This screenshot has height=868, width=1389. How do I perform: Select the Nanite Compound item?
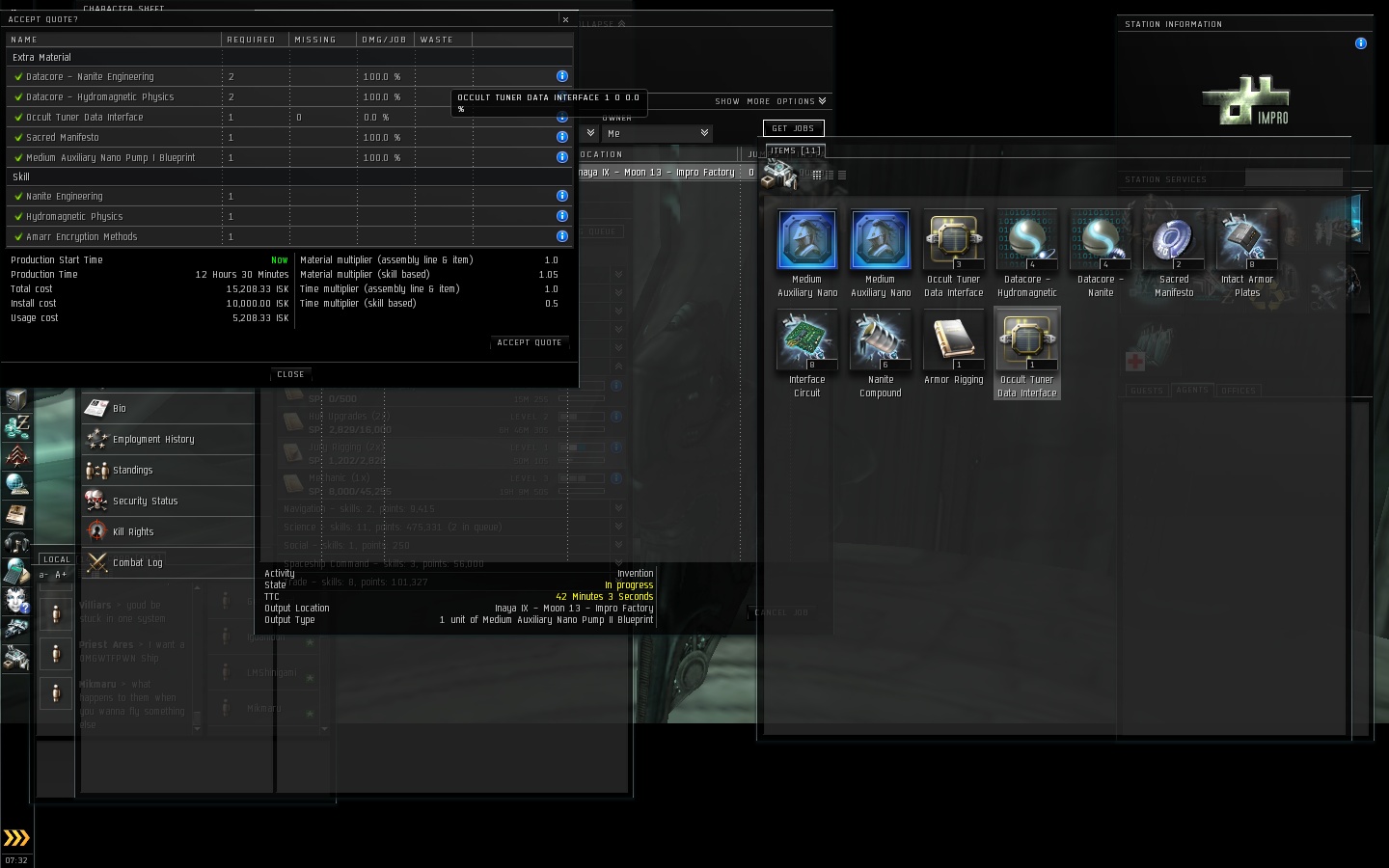880,354
